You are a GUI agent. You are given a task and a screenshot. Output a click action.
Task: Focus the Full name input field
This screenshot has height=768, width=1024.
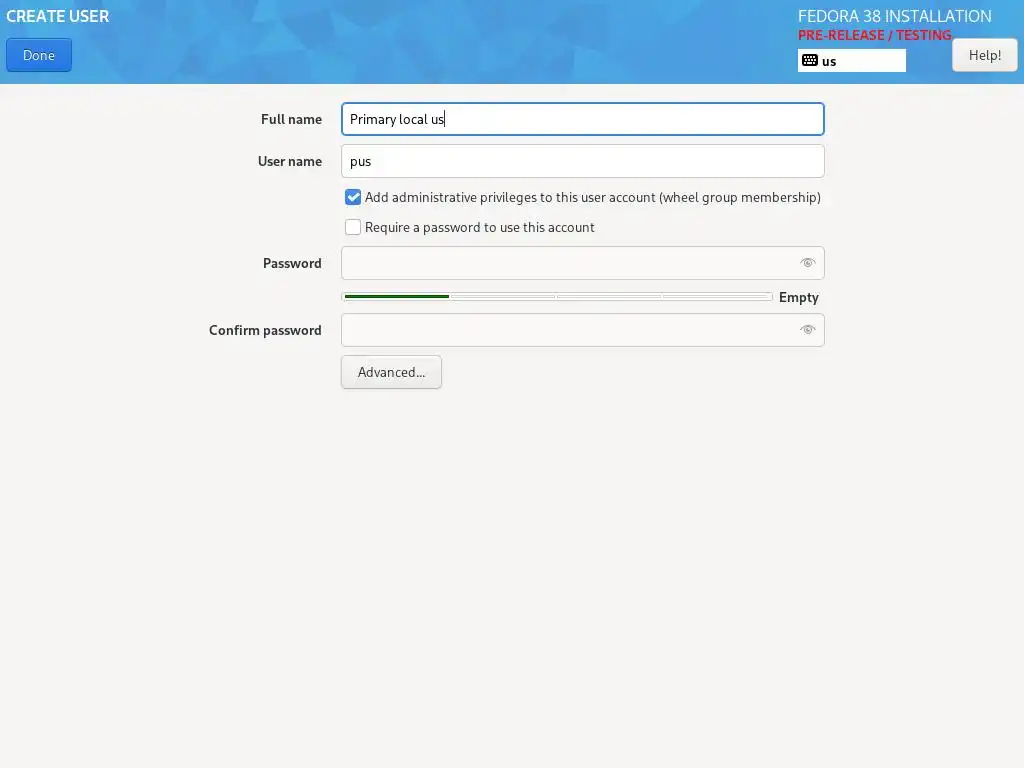pyautogui.click(x=583, y=119)
